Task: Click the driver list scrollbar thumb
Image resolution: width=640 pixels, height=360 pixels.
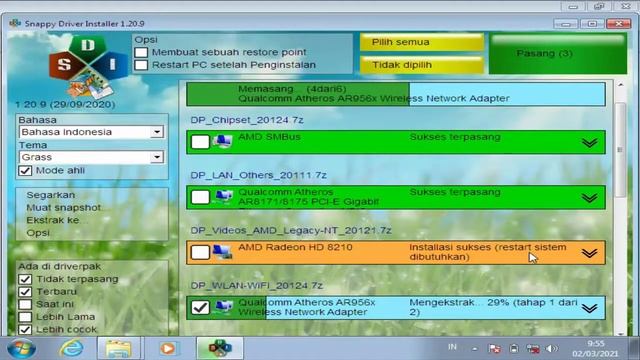Action: tap(620, 150)
